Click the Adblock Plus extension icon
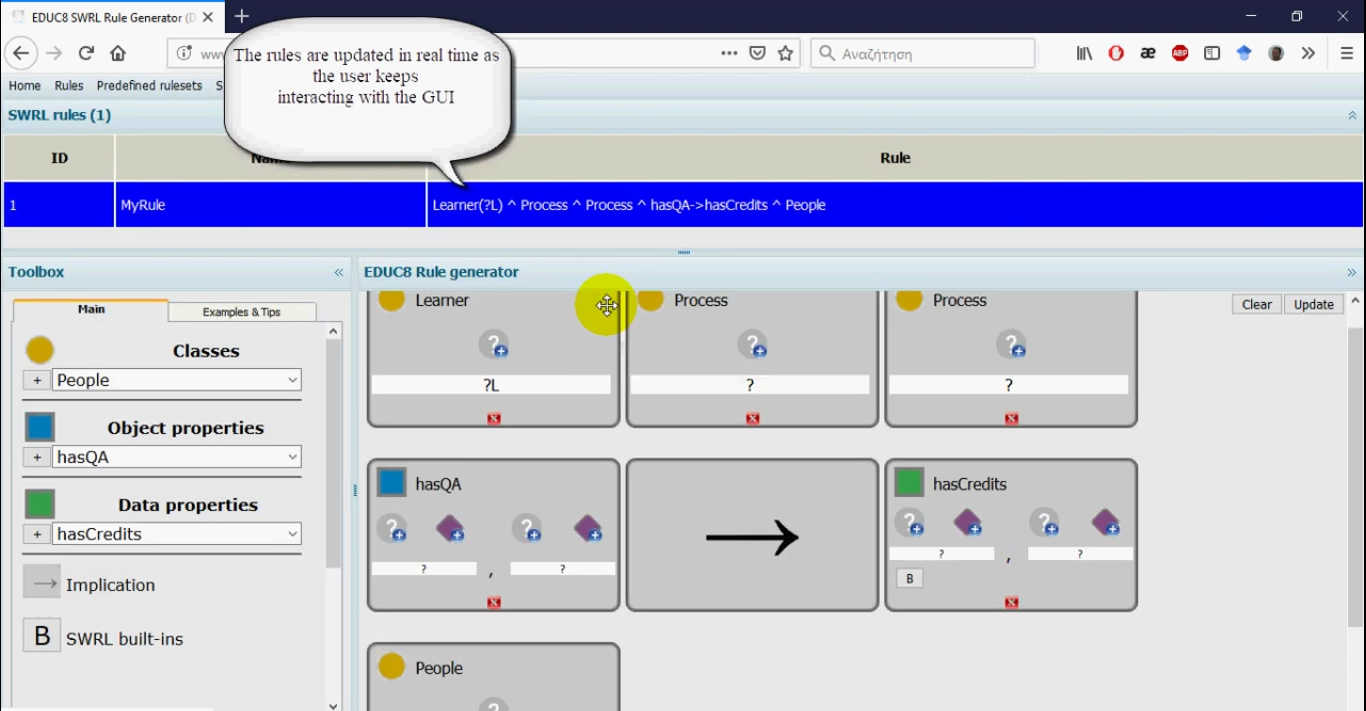The width and height of the screenshot is (1366, 711). (1180, 53)
